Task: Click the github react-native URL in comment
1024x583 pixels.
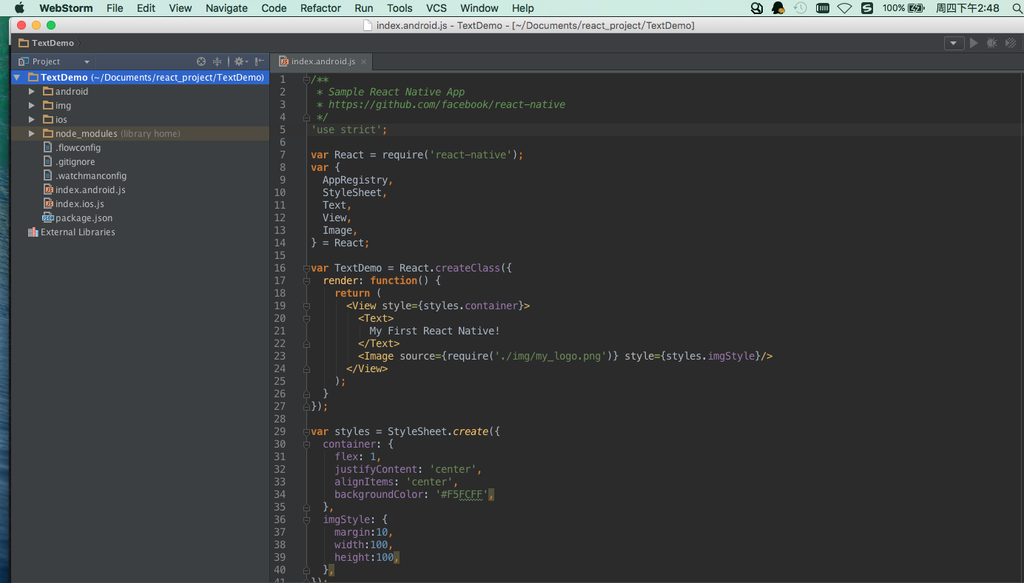Action: 447,104
